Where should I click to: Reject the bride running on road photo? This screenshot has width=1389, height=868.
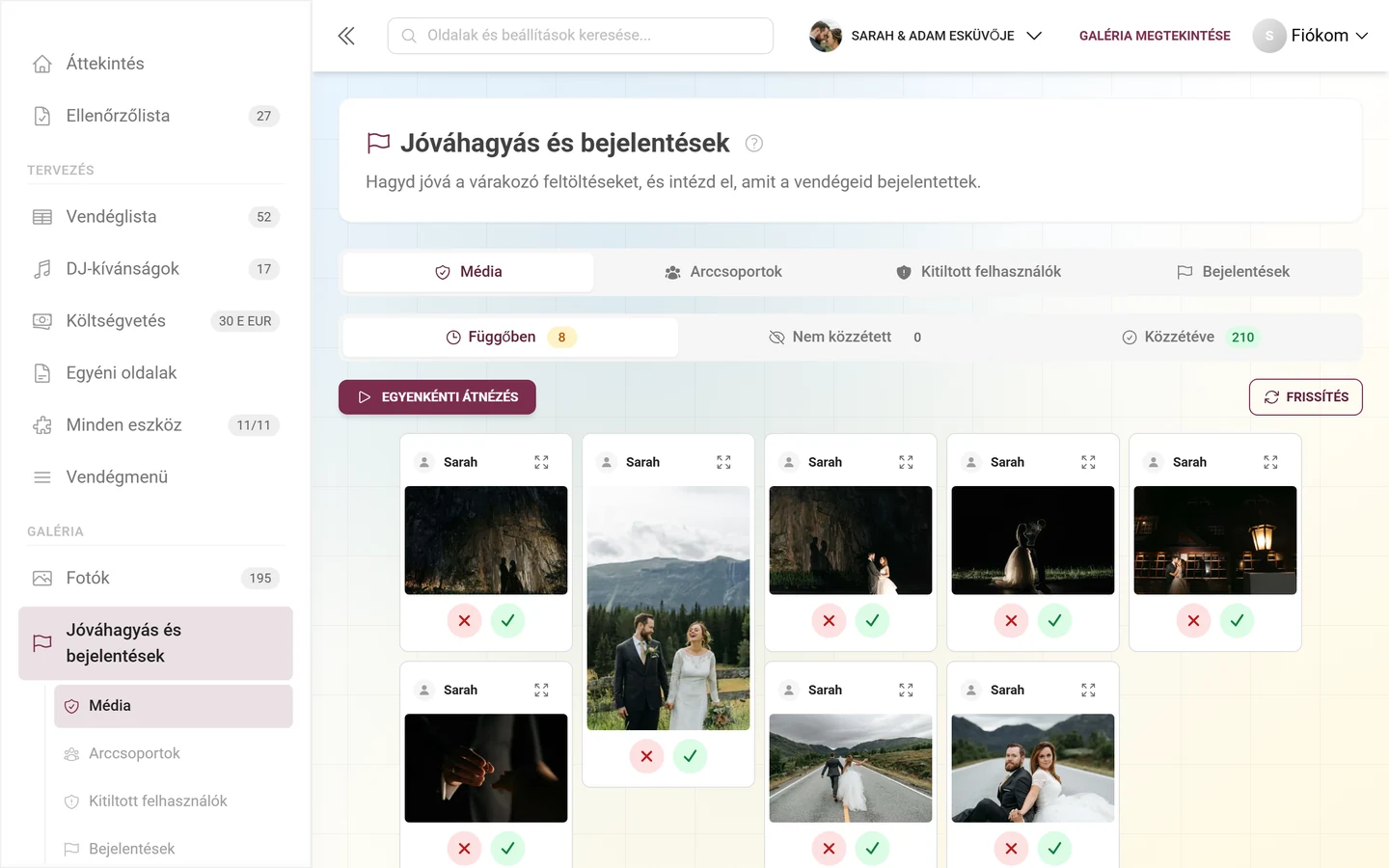[x=829, y=849]
